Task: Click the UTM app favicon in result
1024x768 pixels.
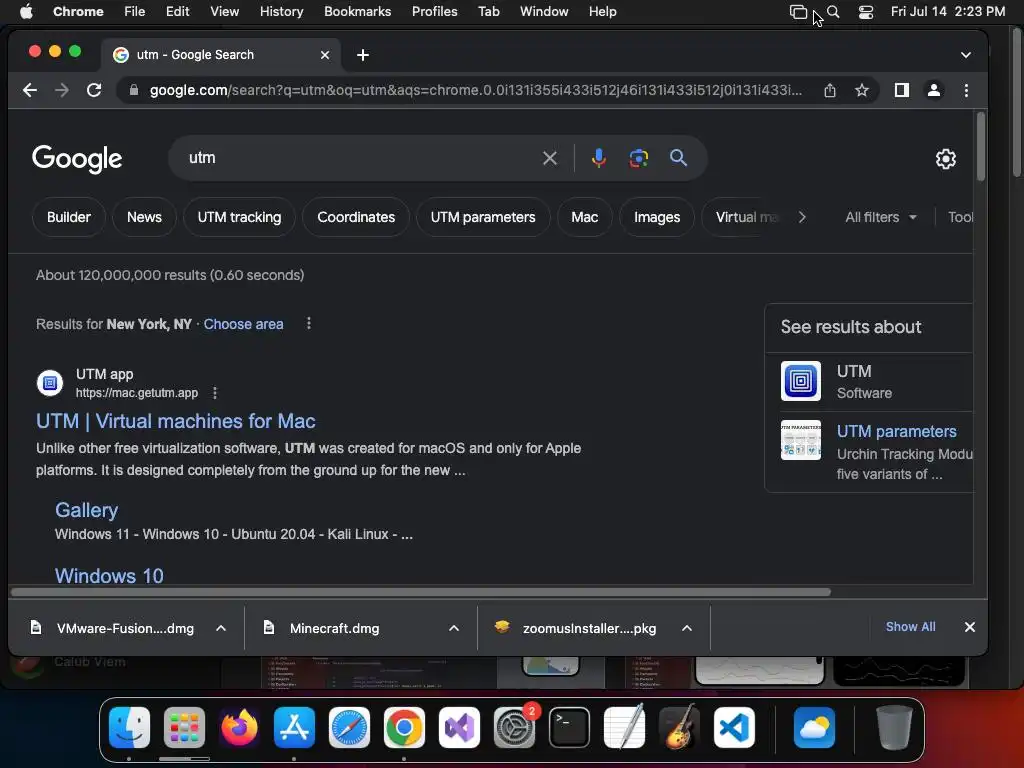Action: (50, 383)
